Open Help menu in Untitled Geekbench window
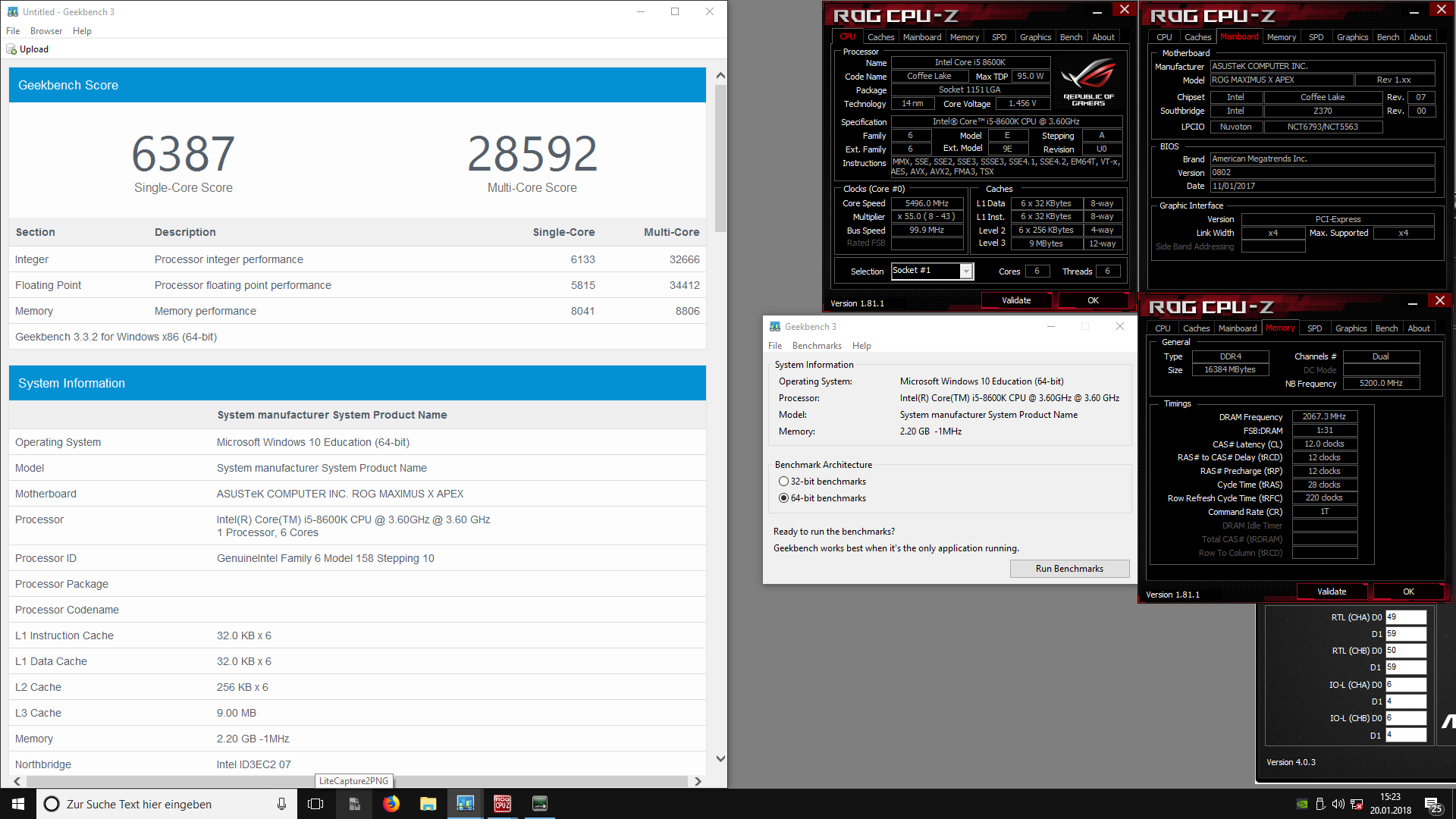 pyautogui.click(x=82, y=31)
